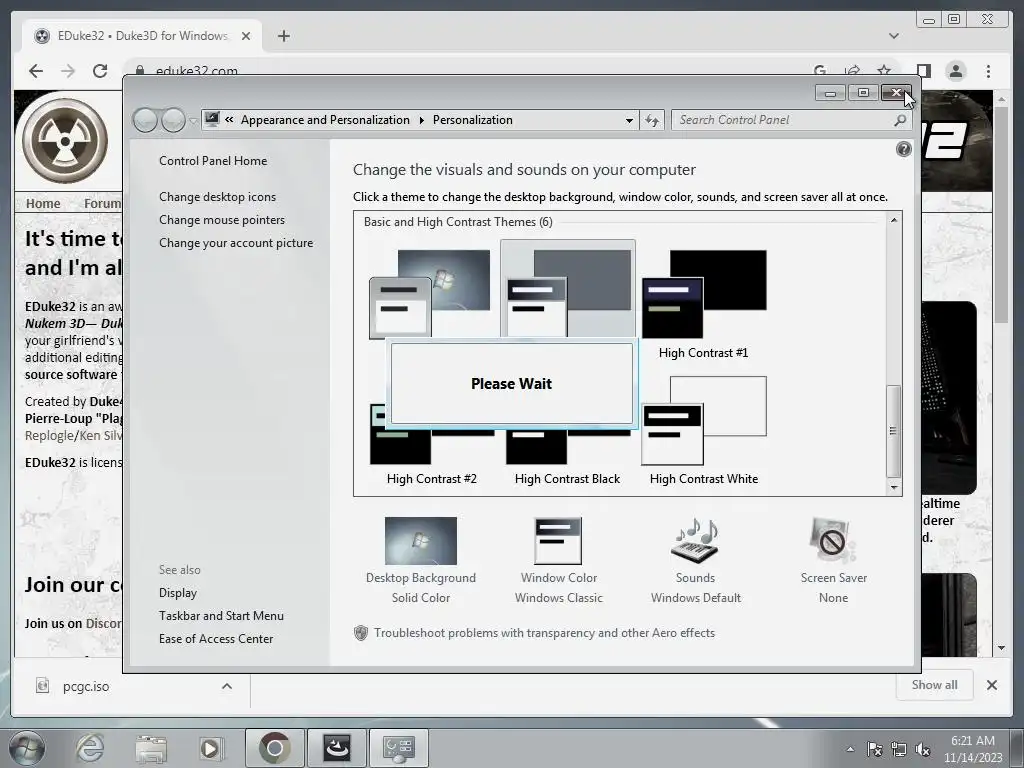Open Change mouse pointers link
Image resolution: width=1024 pixels, height=768 pixels.
coord(222,219)
